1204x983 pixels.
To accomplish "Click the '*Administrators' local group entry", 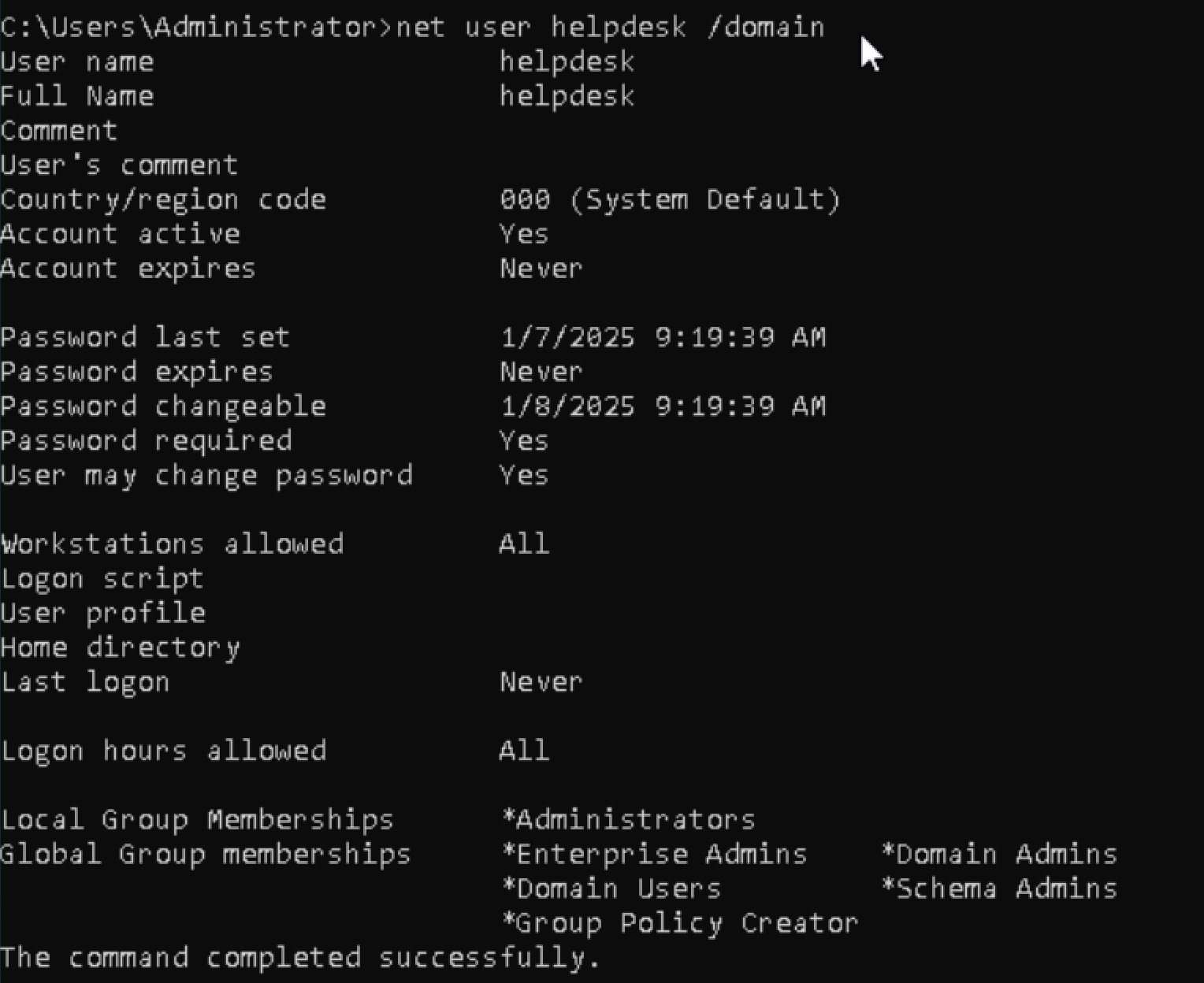I will coord(628,820).
